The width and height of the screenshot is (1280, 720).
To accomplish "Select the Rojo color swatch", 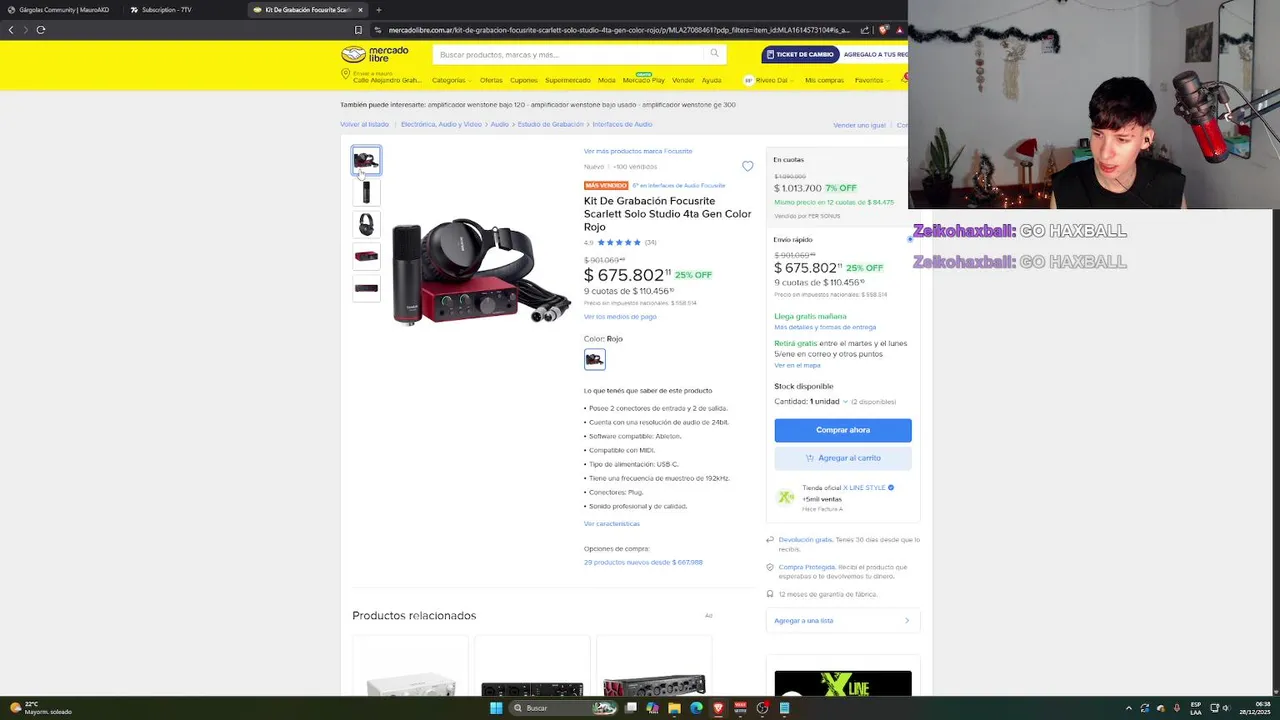I will pos(595,359).
